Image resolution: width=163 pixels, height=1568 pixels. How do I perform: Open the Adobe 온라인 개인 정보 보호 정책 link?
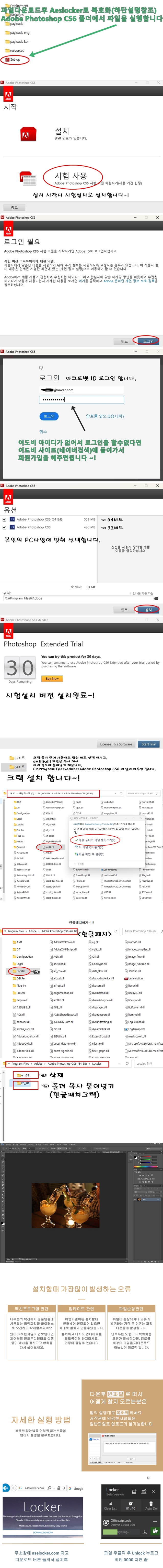coord(130,281)
